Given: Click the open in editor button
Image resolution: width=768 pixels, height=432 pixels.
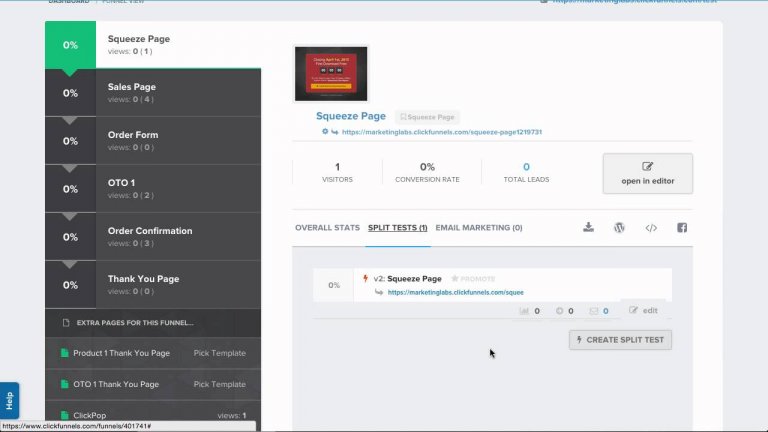Looking at the screenshot, I should tap(648, 173).
